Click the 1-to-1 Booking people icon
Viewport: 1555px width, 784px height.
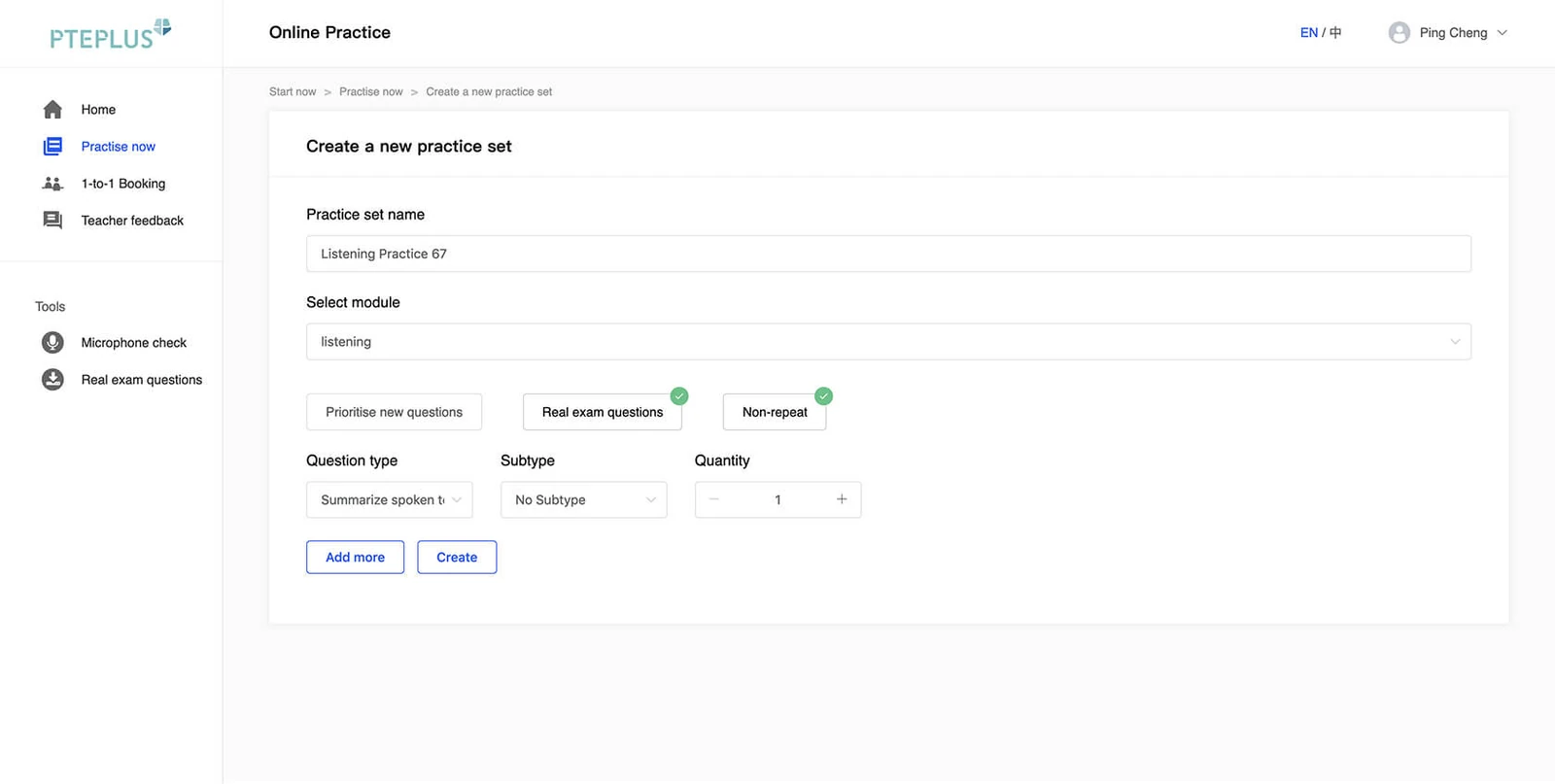(52, 184)
